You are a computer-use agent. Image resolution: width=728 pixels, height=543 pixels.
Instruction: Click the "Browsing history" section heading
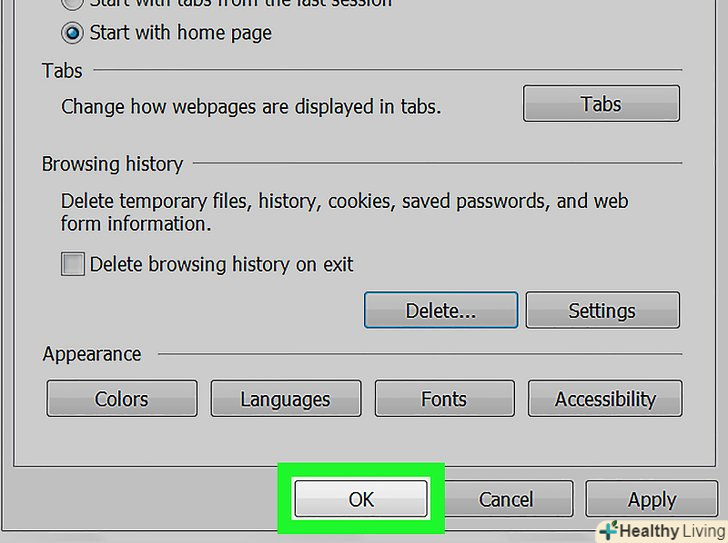(x=112, y=164)
